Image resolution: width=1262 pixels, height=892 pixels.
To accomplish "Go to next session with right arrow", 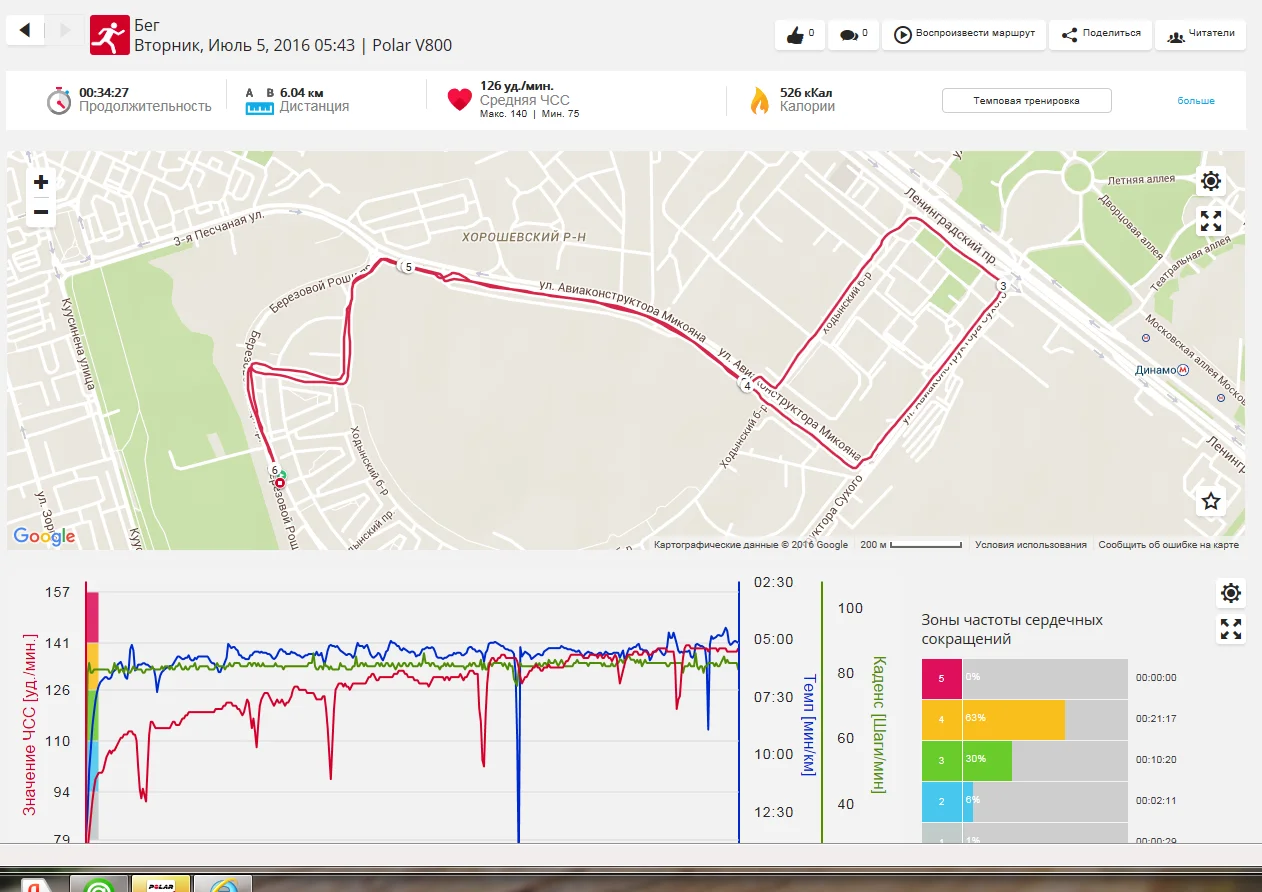I will pos(65,30).
